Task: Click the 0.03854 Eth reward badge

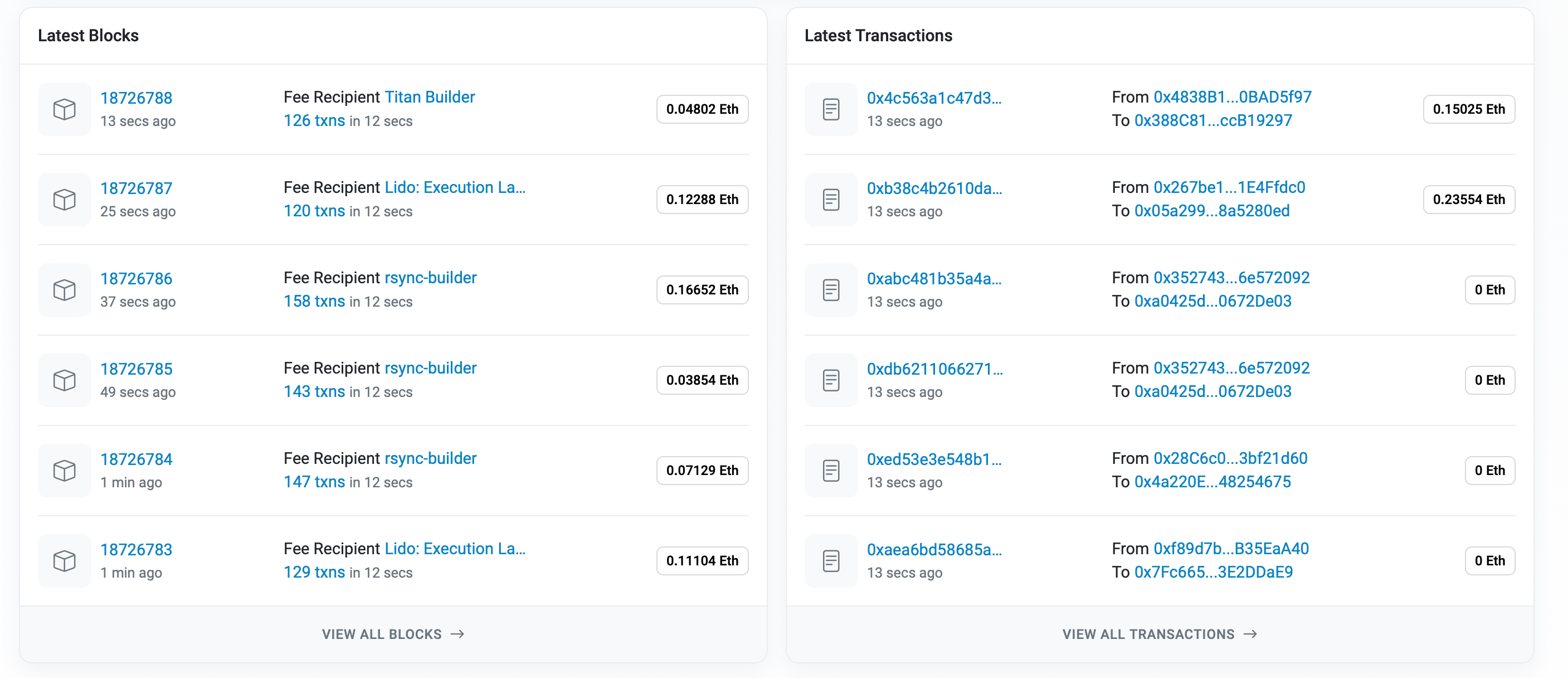Action: click(x=703, y=380)
